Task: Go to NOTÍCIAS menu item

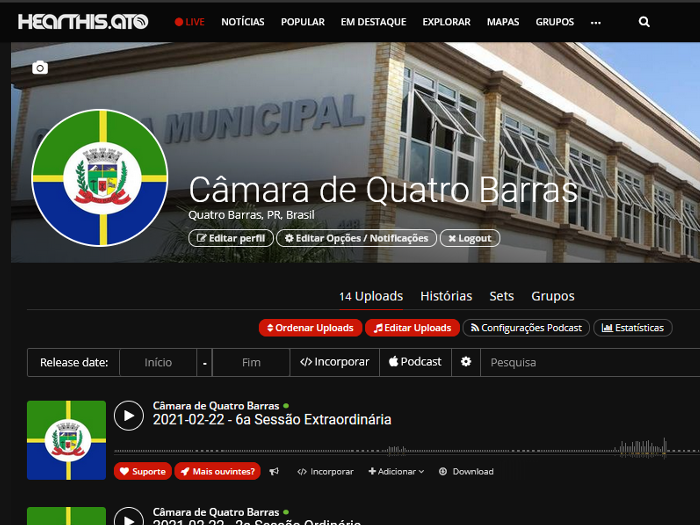Action: coord(243,22)
